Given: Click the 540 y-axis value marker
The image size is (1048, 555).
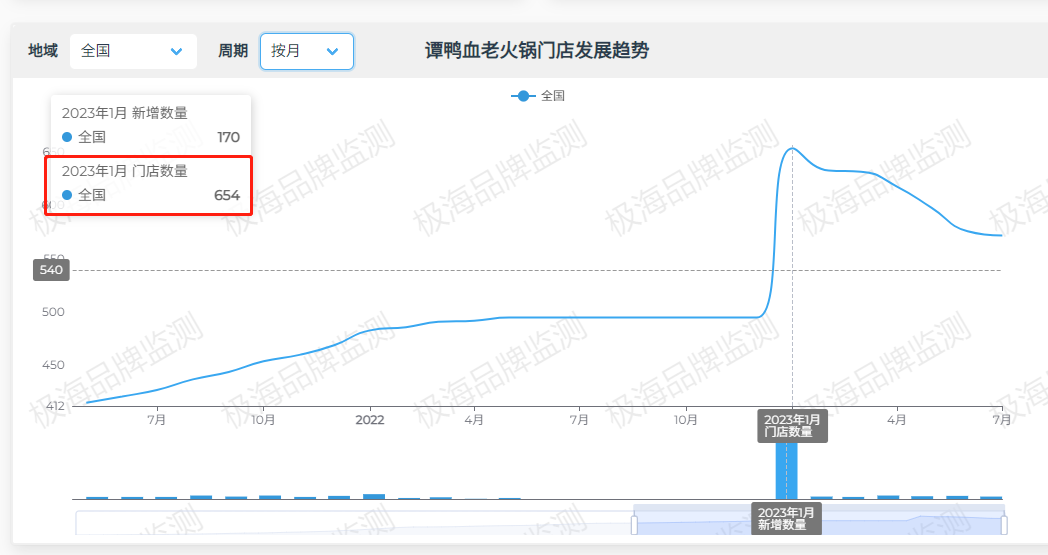Looking at the screenshot, I should pyautogui.click(x=52, y=270).
